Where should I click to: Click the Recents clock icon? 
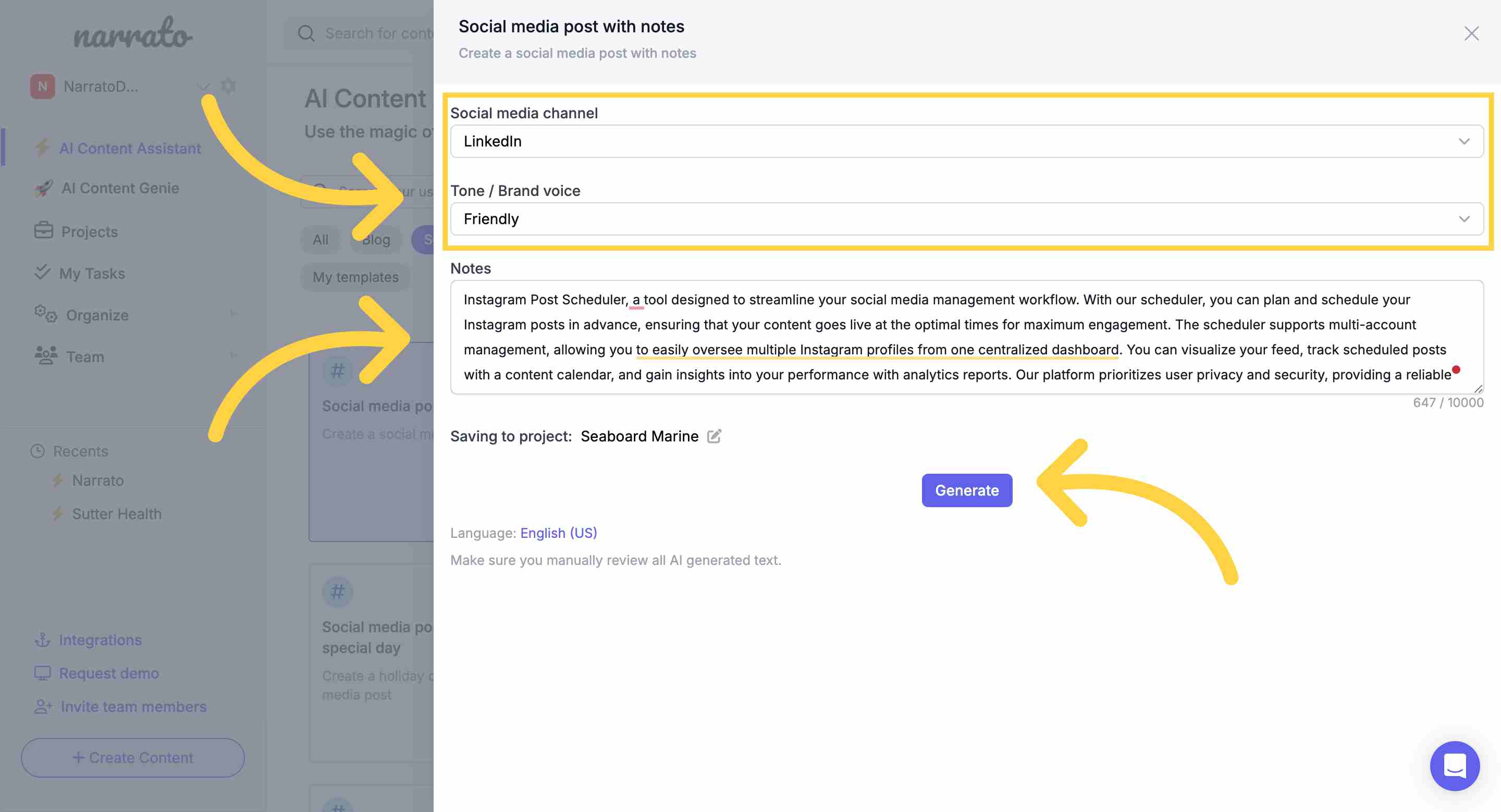[38, 451]
